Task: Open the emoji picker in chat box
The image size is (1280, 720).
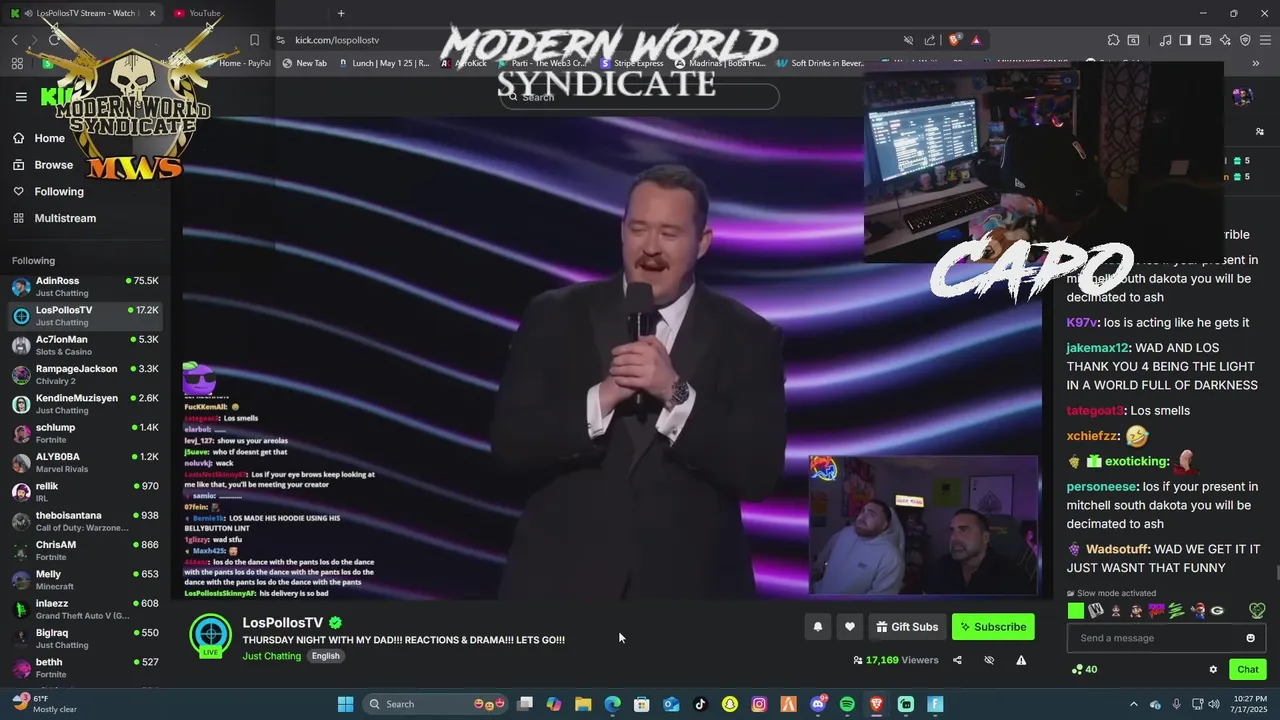Action: [x=1250, y=638]
